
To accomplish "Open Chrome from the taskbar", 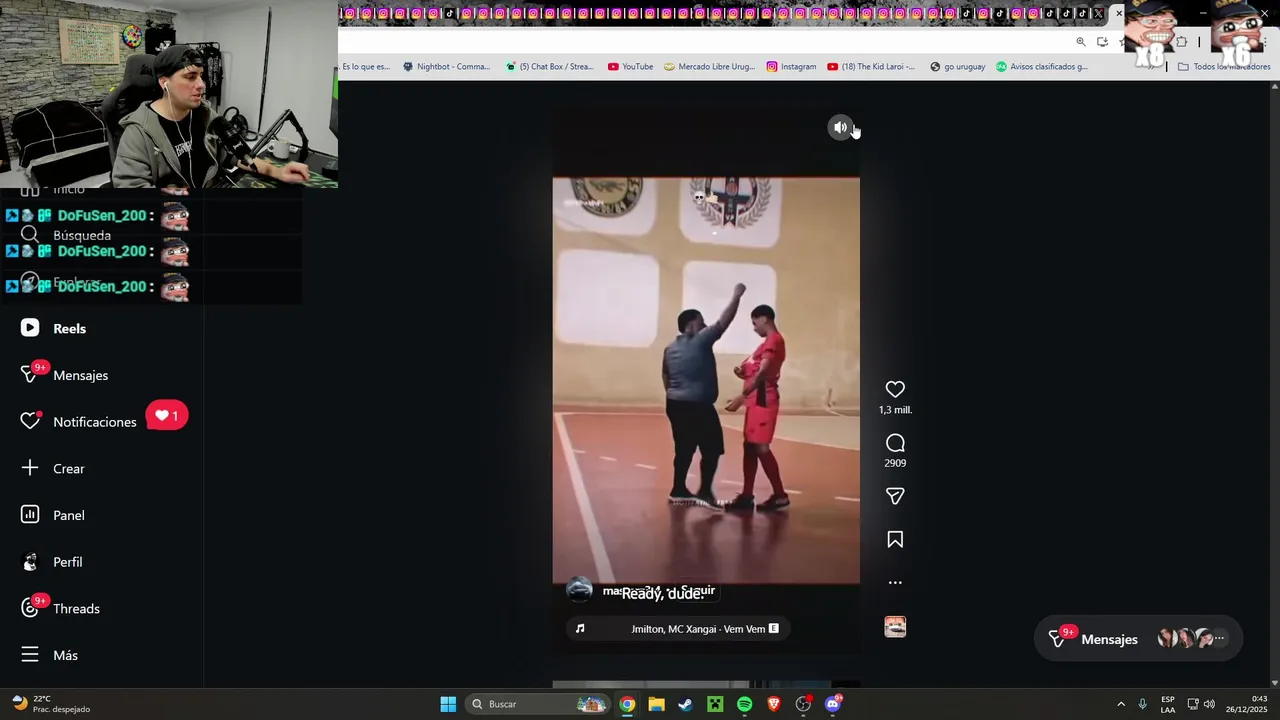I will [627, 704].
